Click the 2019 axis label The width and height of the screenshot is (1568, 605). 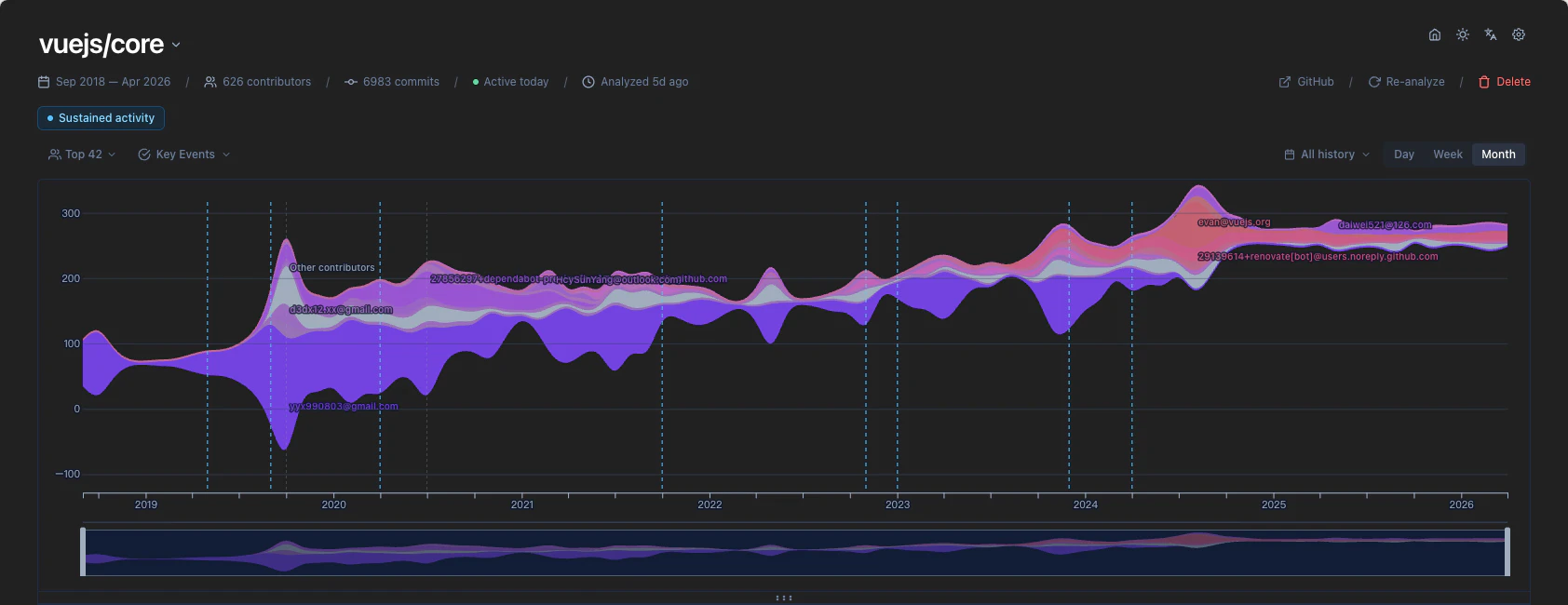(x=146, y=504)
